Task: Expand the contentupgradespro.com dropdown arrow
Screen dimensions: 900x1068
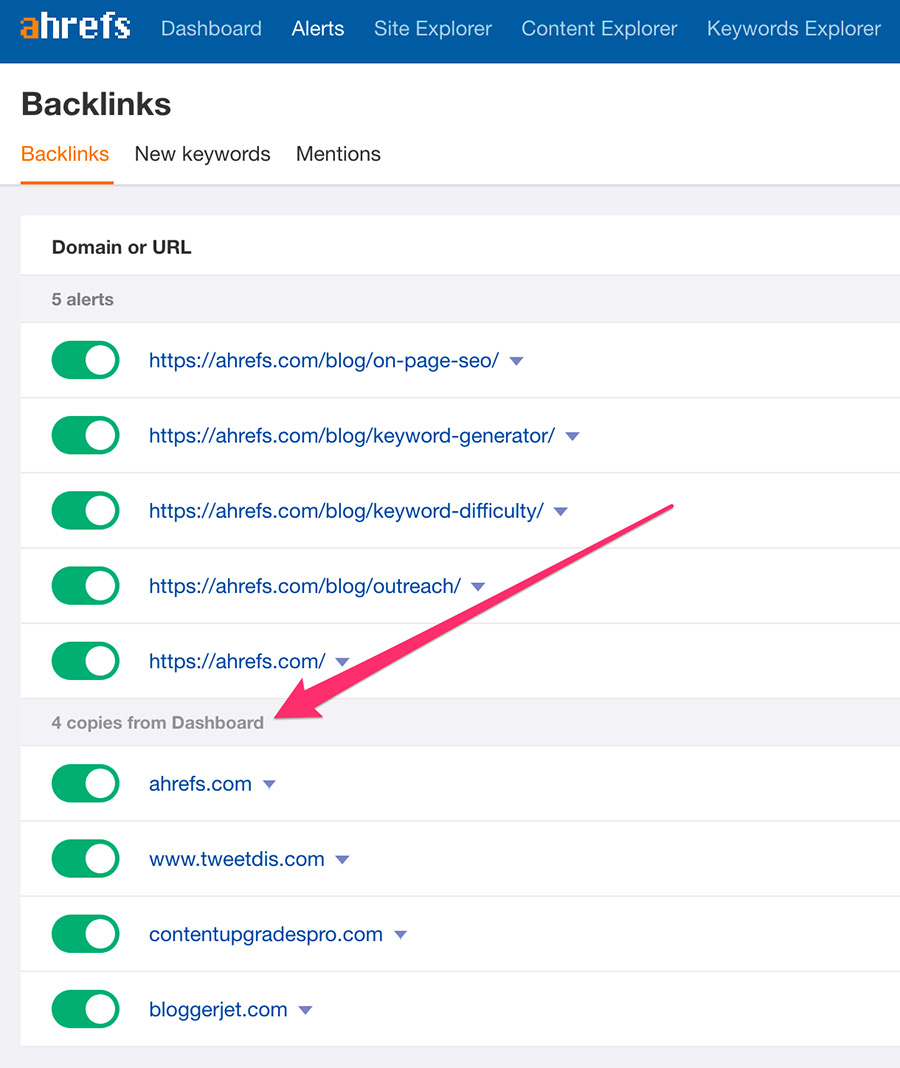Action: coord(400,935)
